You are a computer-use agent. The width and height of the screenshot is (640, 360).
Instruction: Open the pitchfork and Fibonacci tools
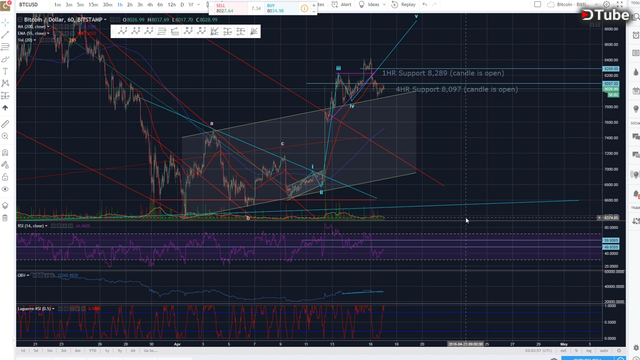point(5,47)
